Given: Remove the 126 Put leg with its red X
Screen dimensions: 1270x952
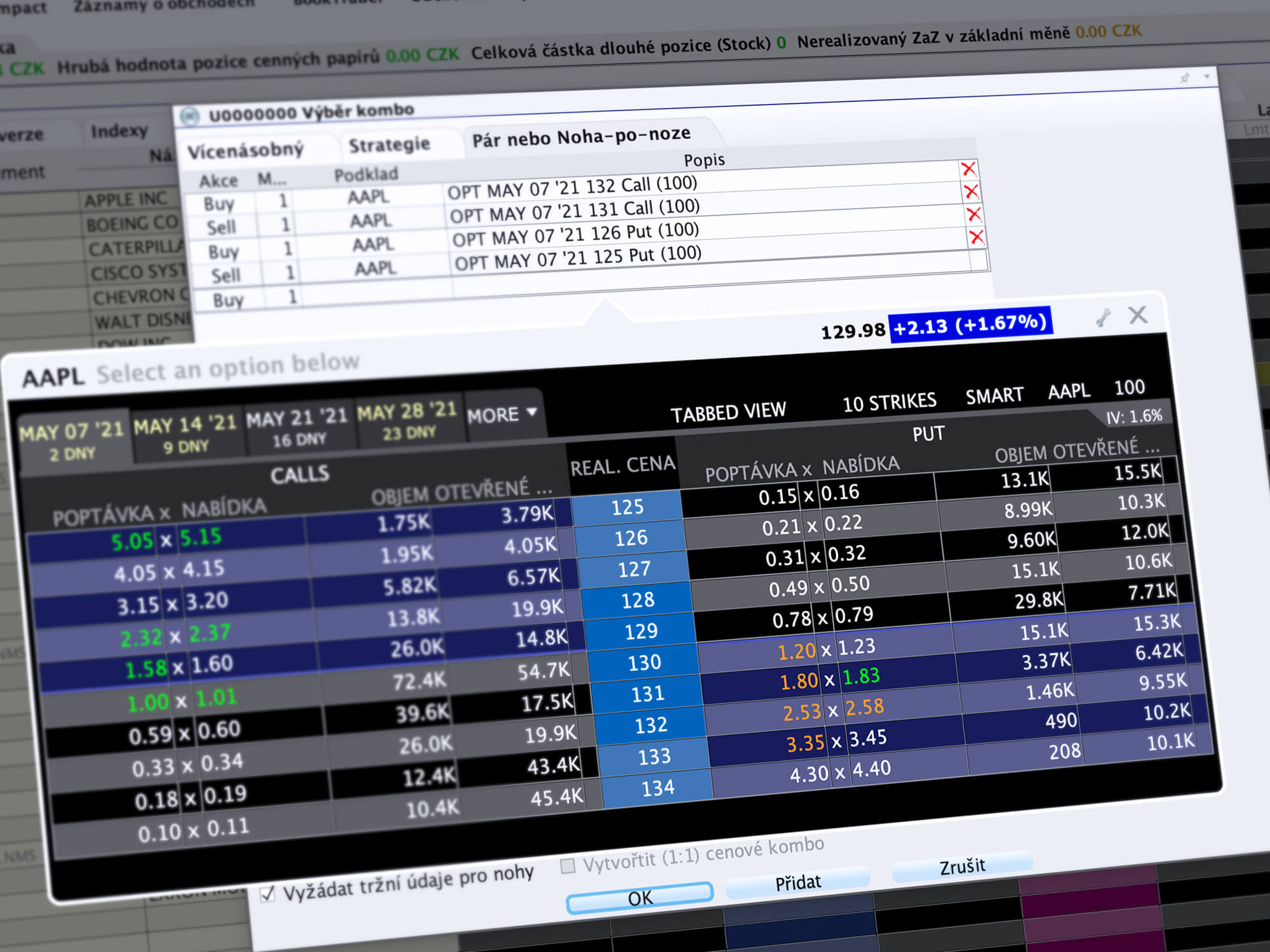Looking at the screenshot, I should click(x=973, y=215).
